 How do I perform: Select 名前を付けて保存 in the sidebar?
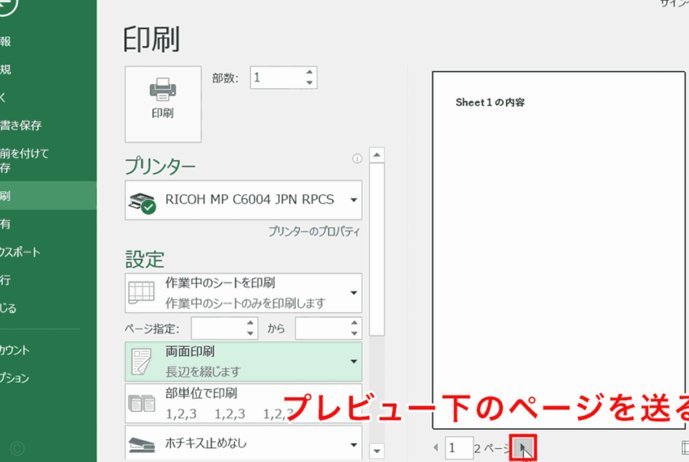(x=48, y=160)
